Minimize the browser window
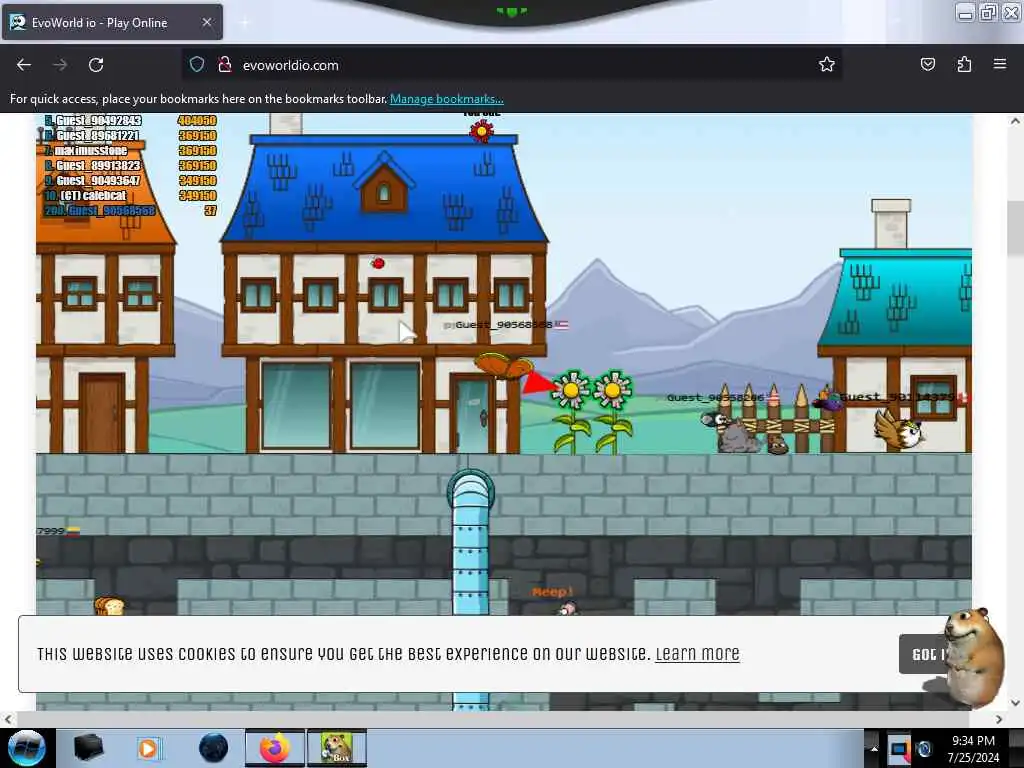 [x=966, y=12]
